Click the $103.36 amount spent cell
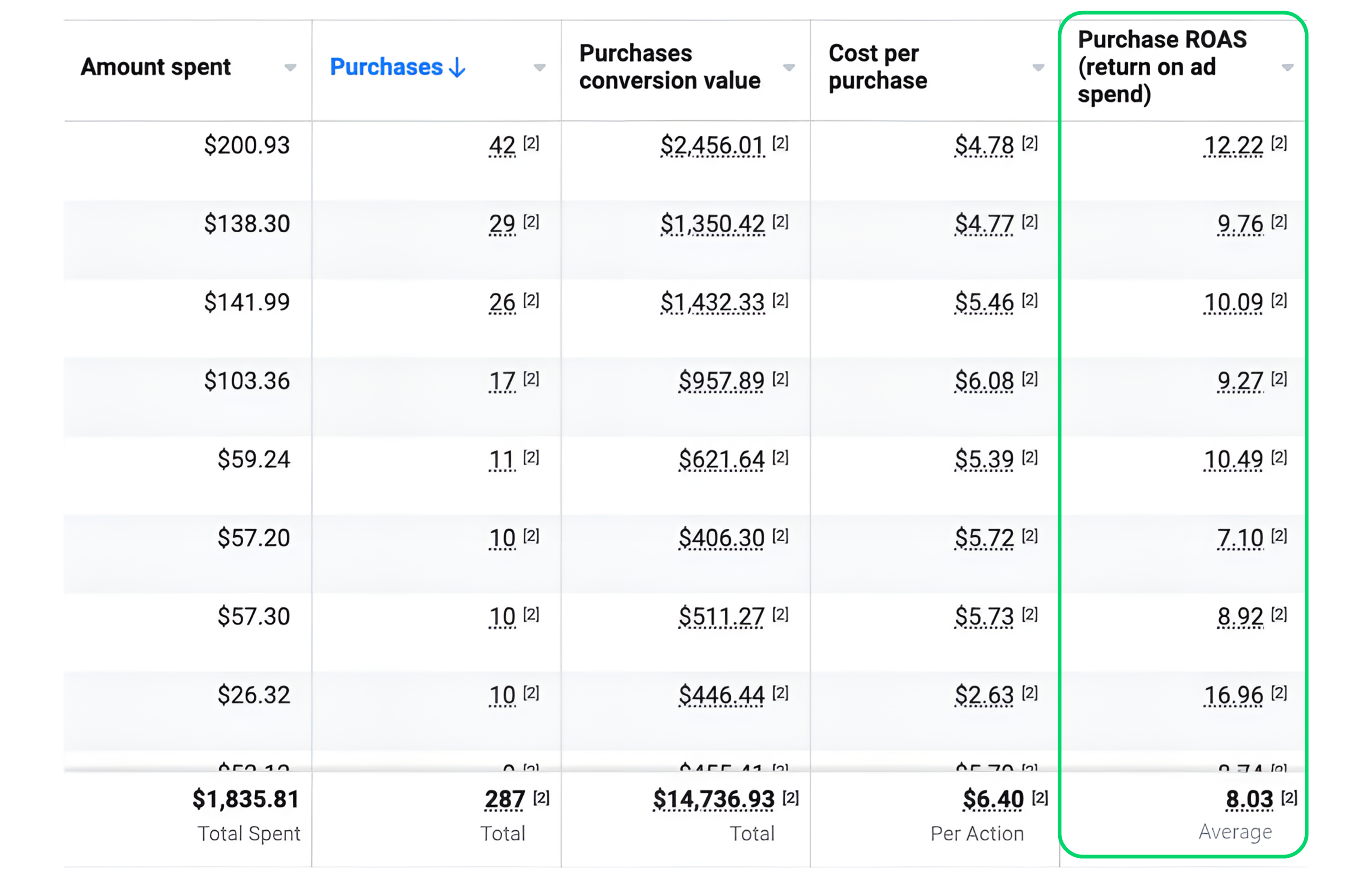This screenshot has height=887, width=1372. tap(247, 381)
